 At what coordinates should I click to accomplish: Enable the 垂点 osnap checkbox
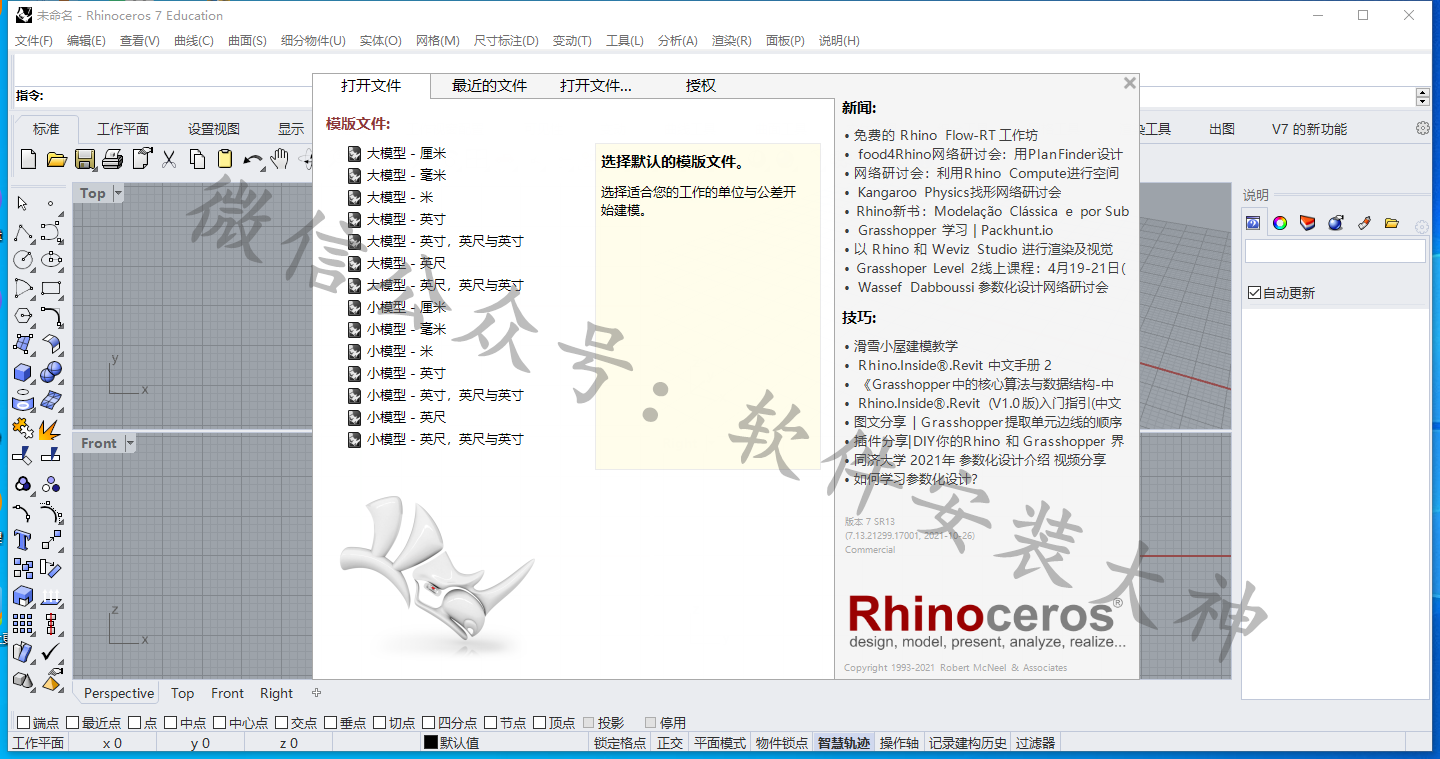(x=331, y=723)
